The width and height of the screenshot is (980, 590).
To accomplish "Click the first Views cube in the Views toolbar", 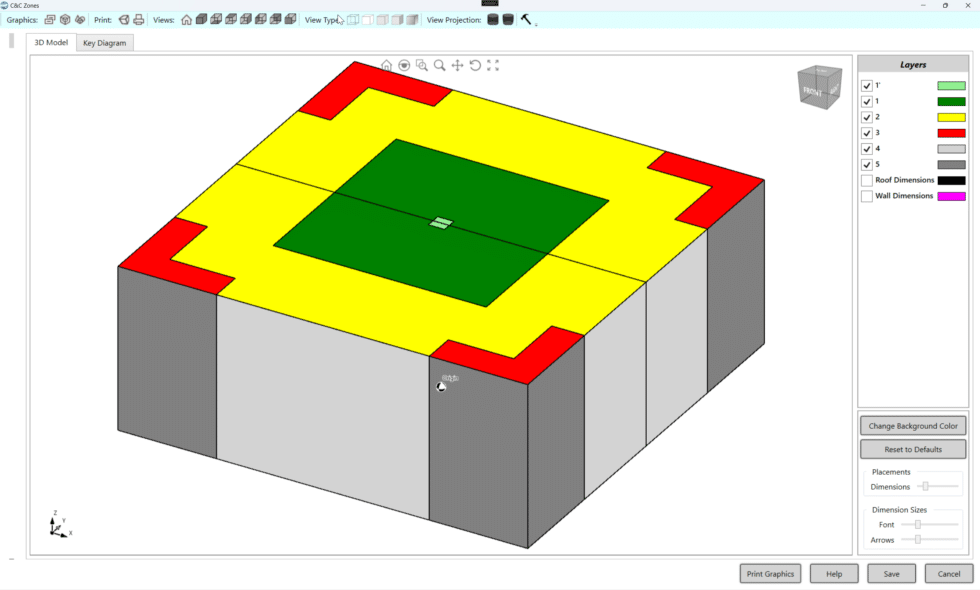I will 202,19.
